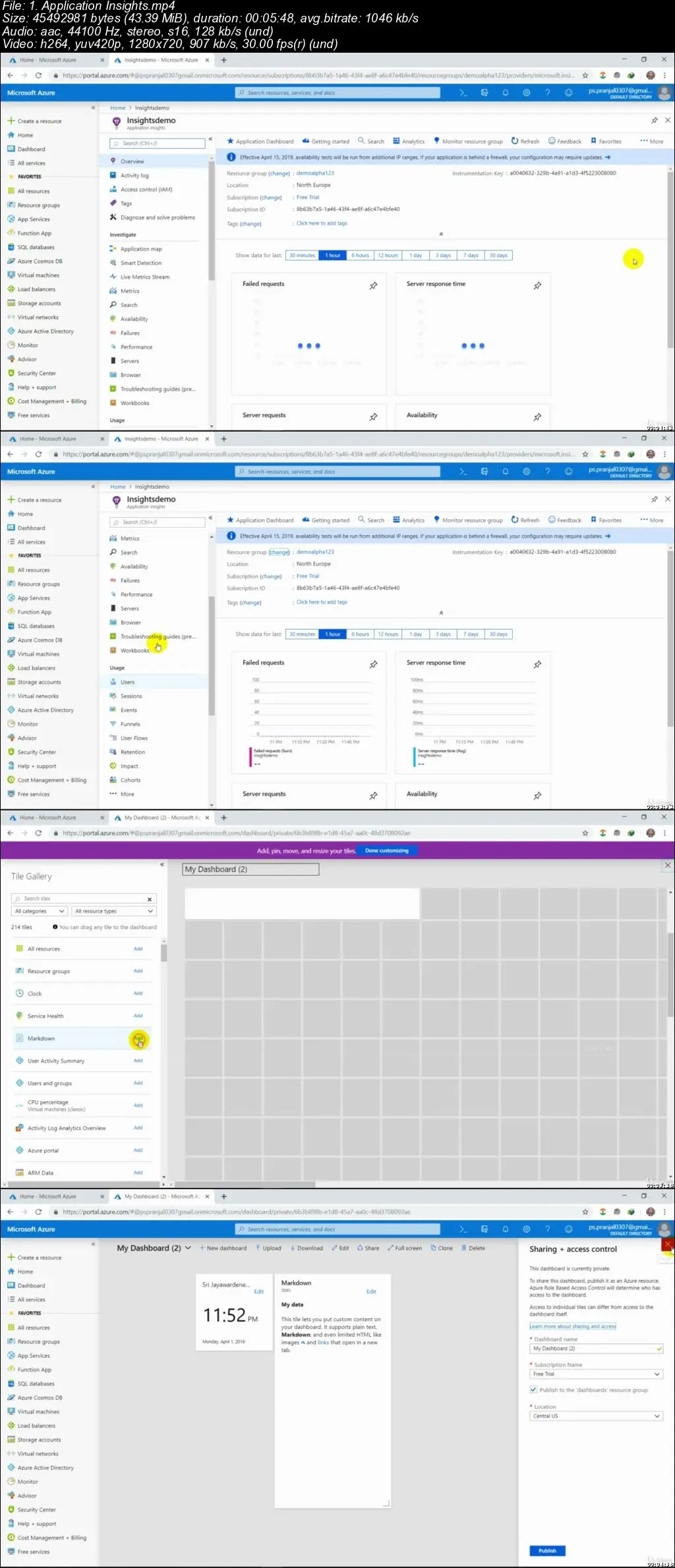Image resolution: width=675 pixels, height=1568 pixels.
Task: Click the 11:52 PM clock time
Action: (x=230, y=1316)
